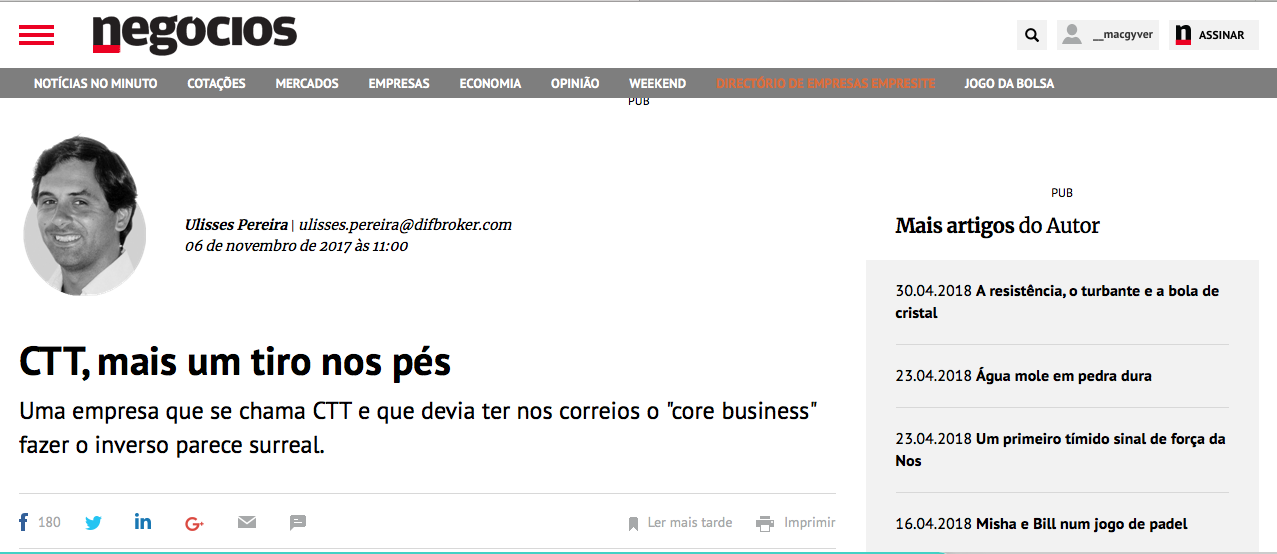Open the Cotações menu item

coord(216,83)
